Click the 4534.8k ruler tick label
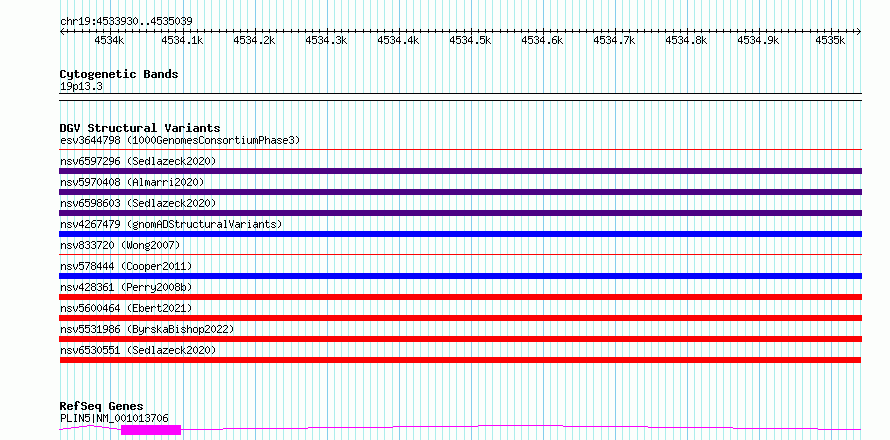The width and height of the screenshot is (890, 440). (x=687, y=40)
